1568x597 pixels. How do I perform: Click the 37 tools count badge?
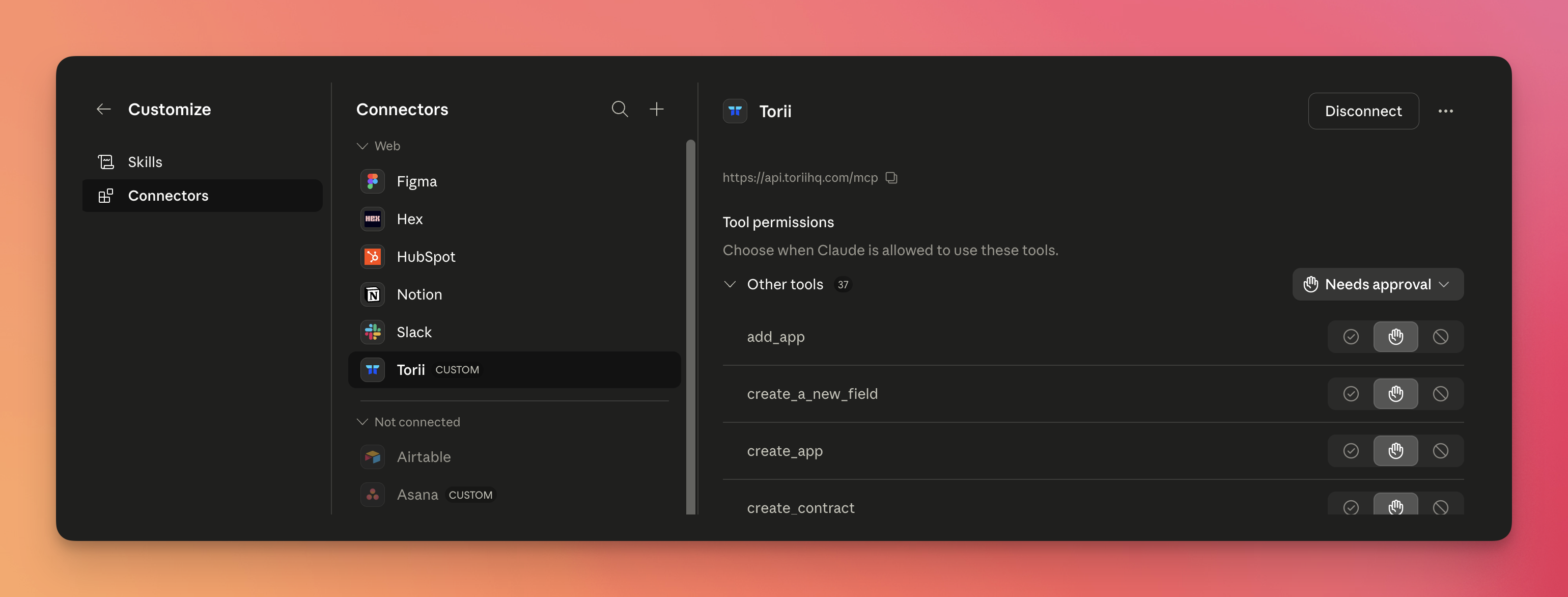tap(843, 284)
